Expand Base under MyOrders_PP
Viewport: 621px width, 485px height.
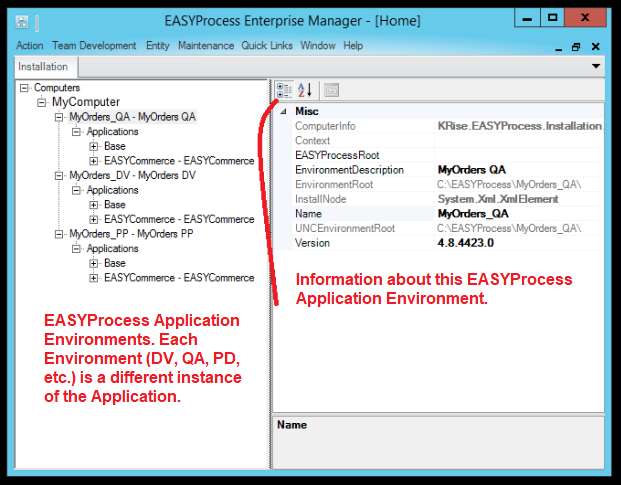point(94,263)
